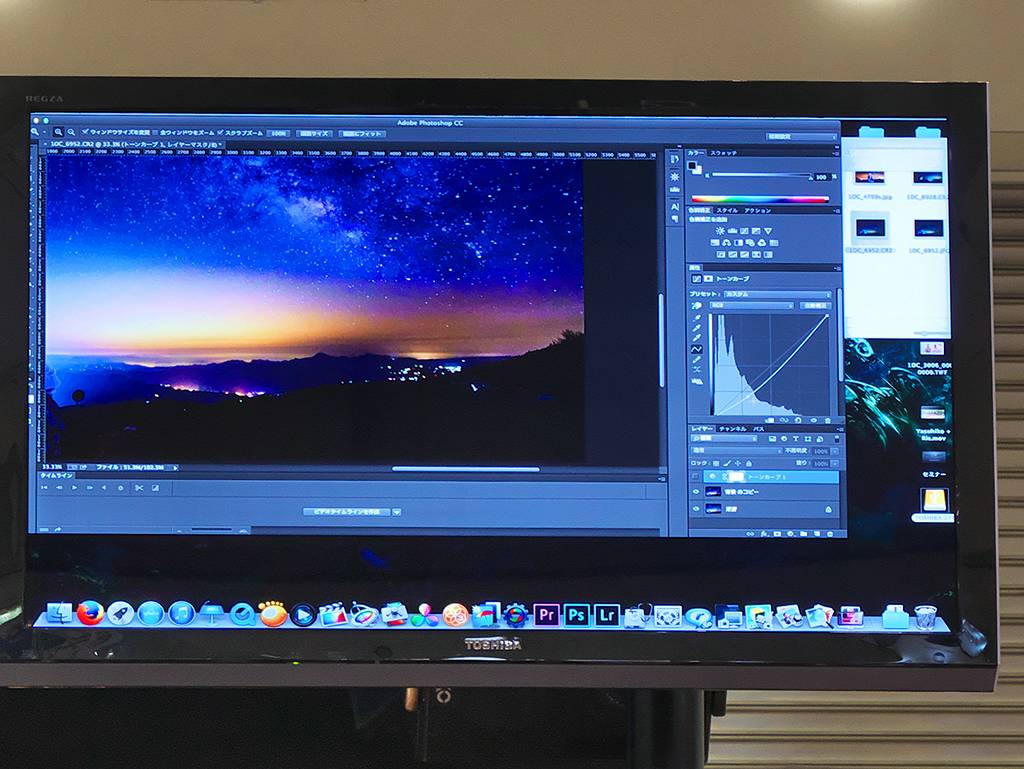Hide the background copy layer
1024x769 pixels.
point(696,492)
